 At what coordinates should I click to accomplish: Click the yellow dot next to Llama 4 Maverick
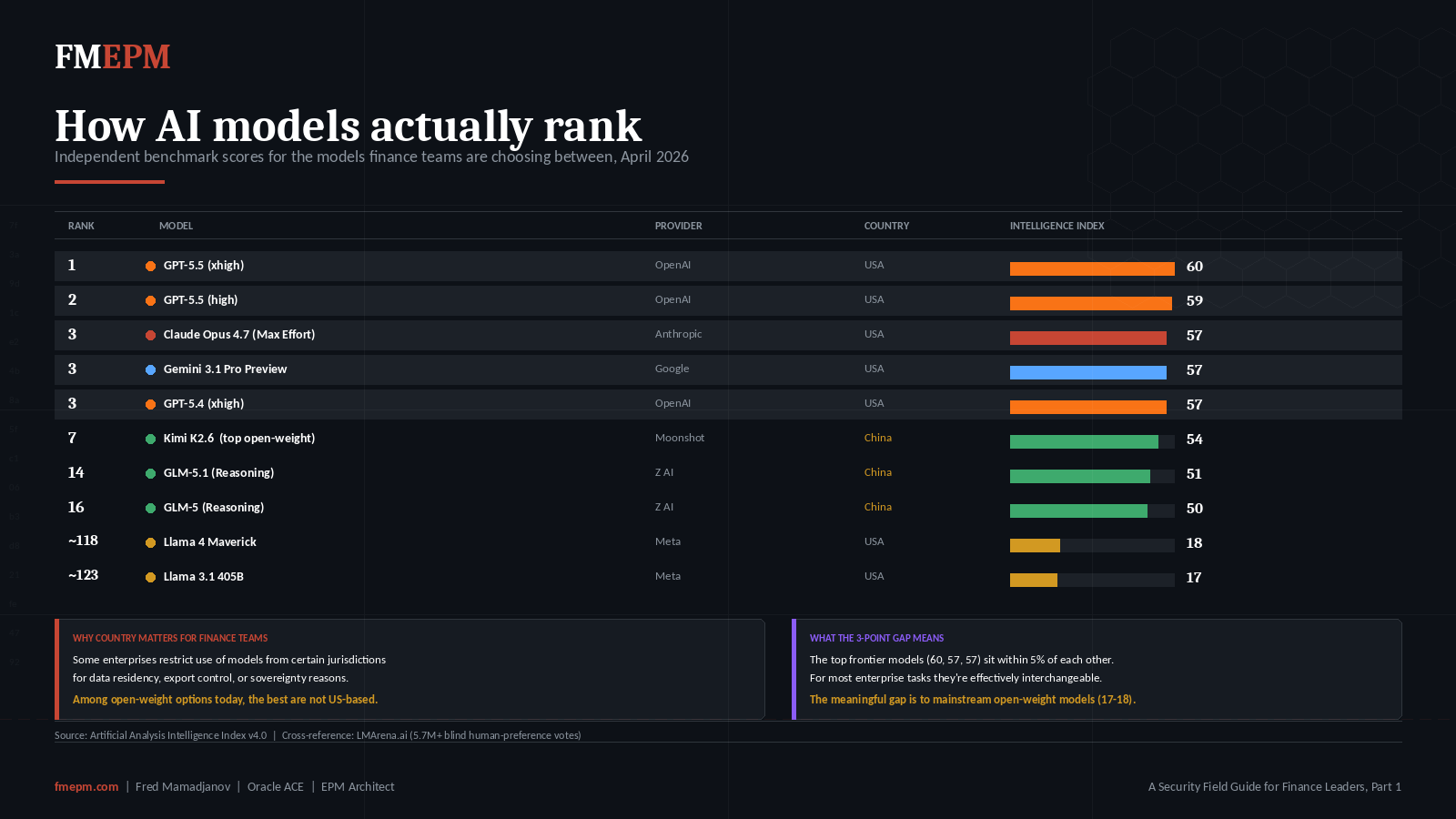coord(150,541)
